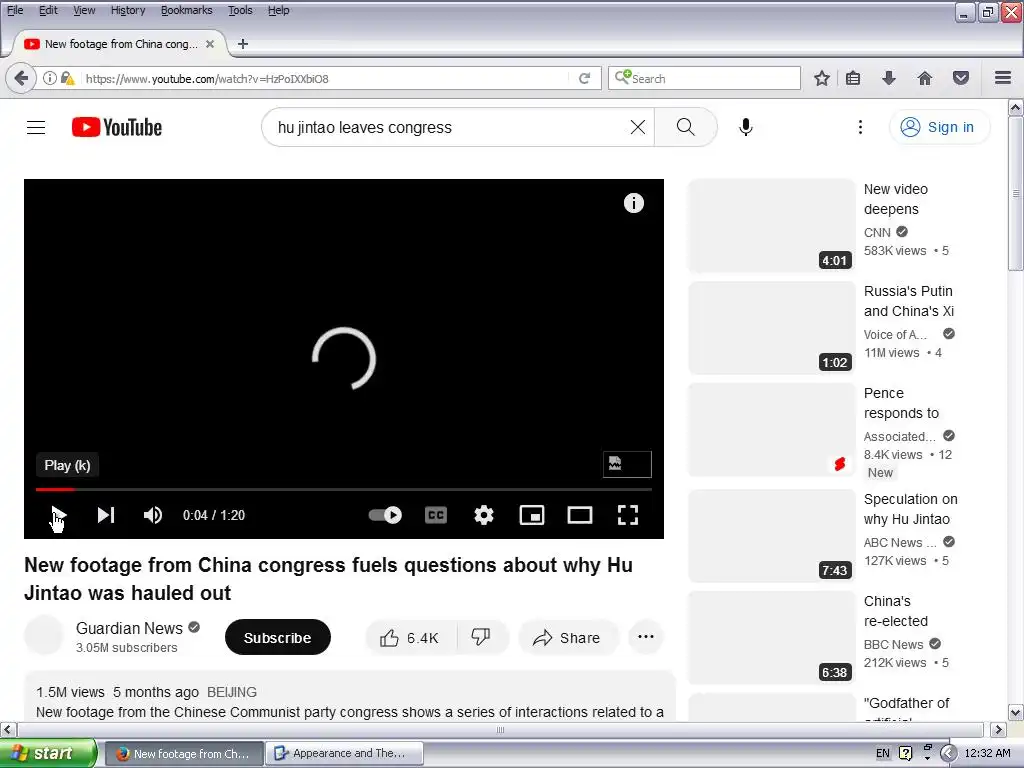Go back to previous page

(x=20, y=78)
